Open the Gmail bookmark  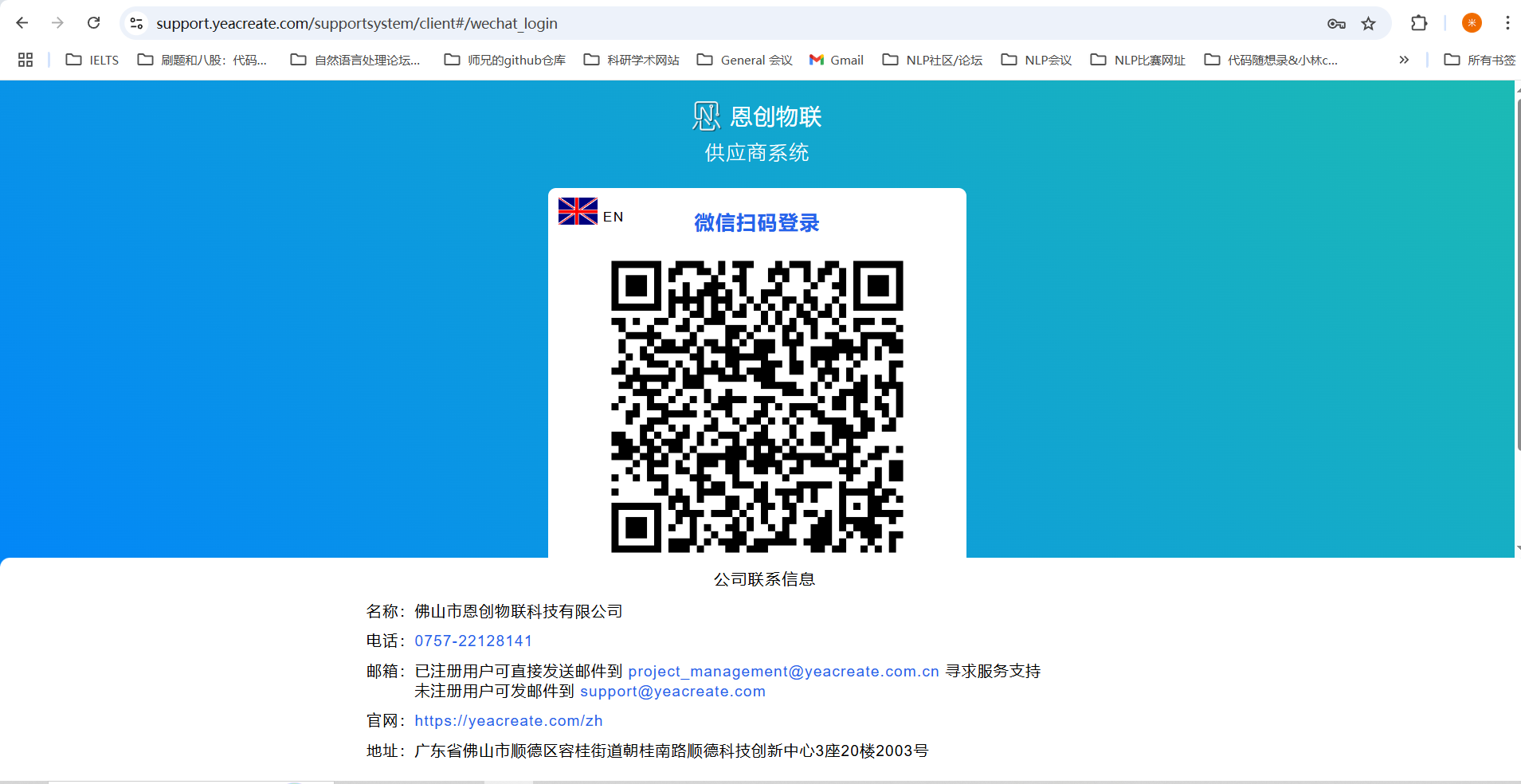tap(837, 60)
